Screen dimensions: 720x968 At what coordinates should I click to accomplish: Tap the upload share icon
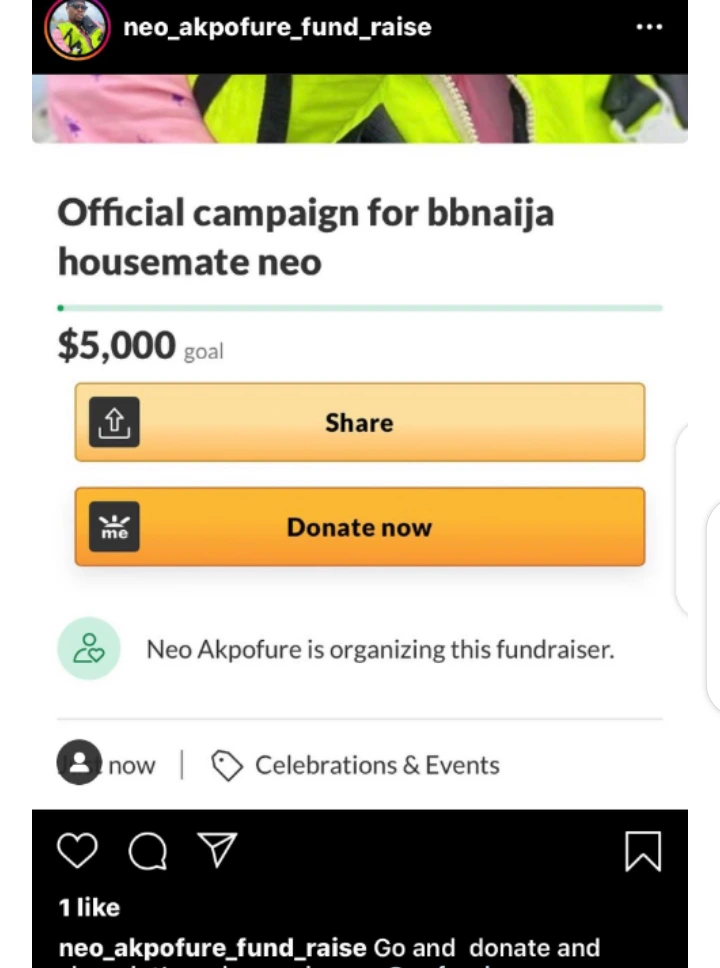114,422
